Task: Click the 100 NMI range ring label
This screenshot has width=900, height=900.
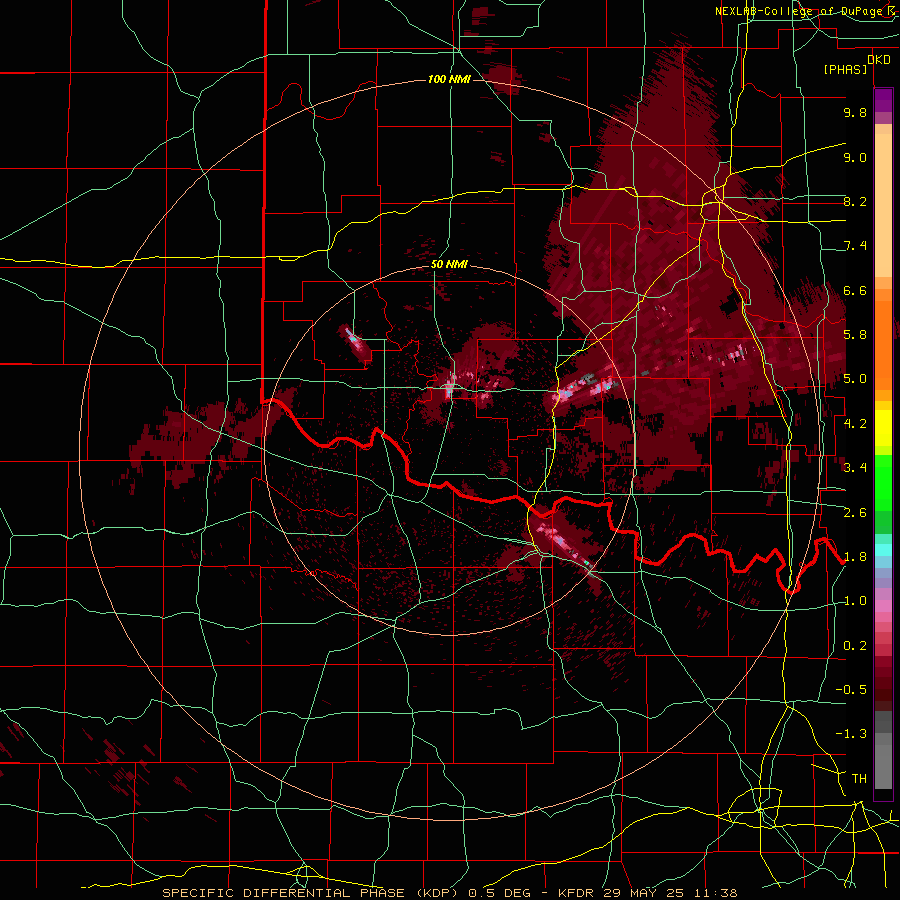Action: [x=449, y=79]
